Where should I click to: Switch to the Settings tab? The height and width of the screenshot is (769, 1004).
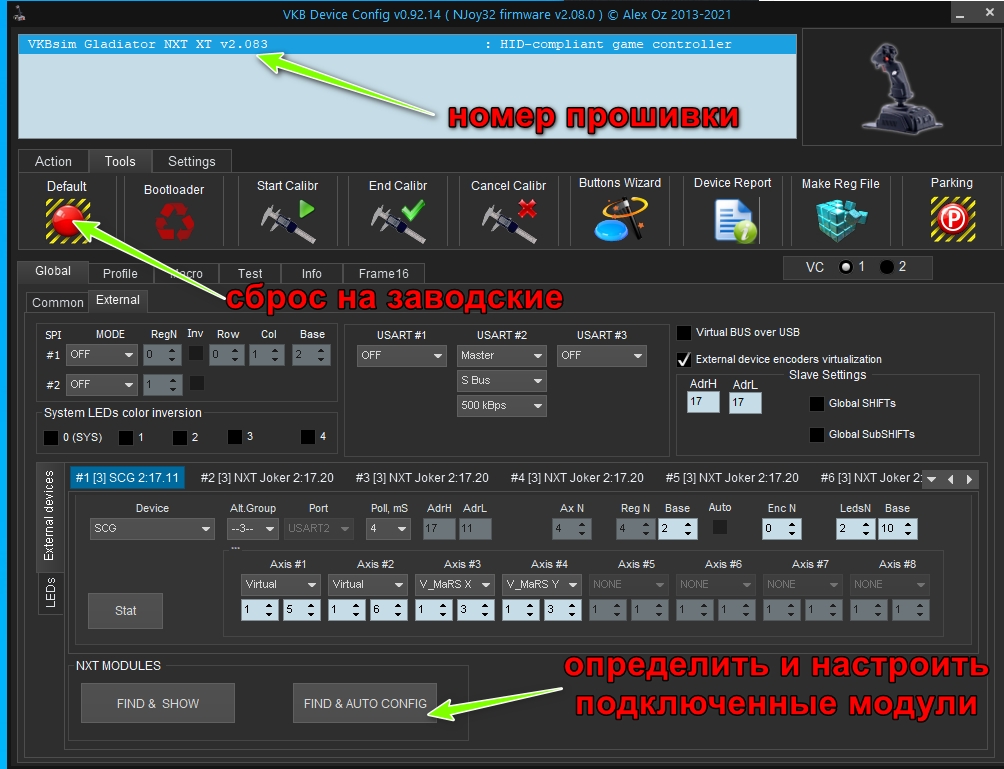(191, 161)
